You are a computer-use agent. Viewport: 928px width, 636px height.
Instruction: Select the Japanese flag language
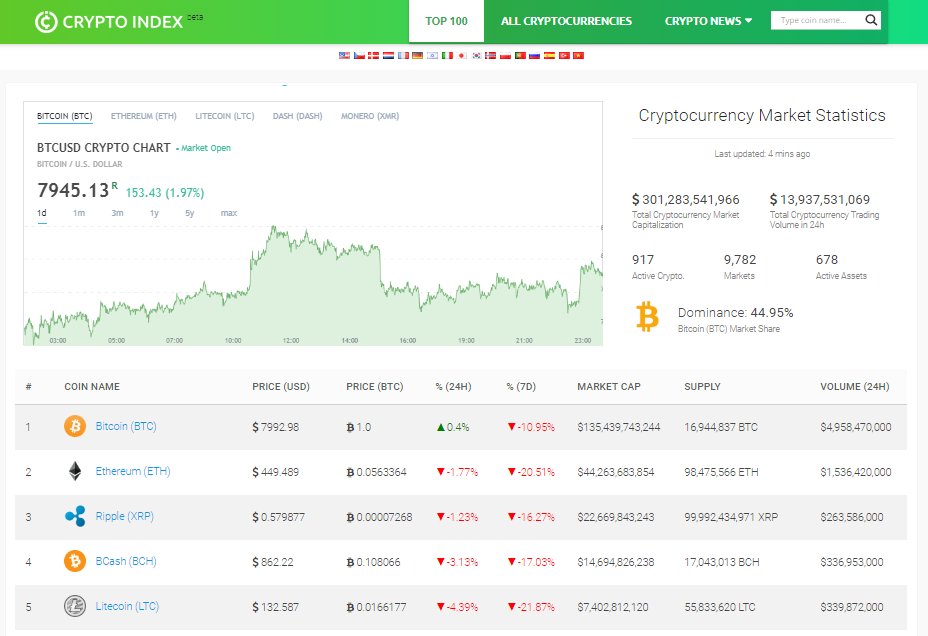(x=462, y=56)
